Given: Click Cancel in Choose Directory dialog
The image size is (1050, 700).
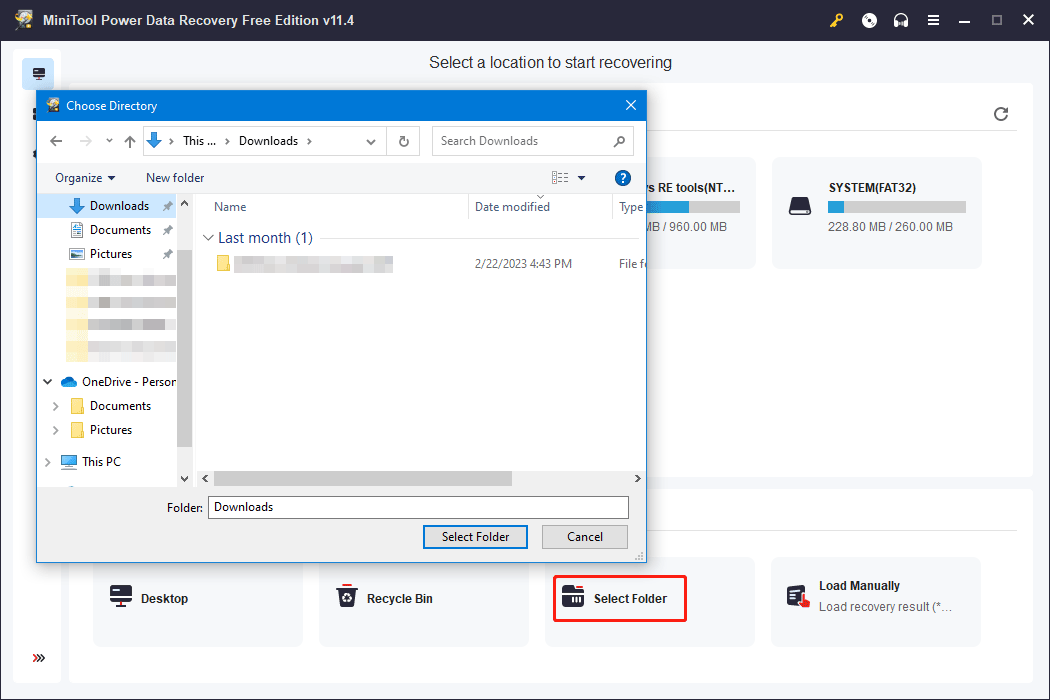Looking at the screenshot, I should 585,537.
